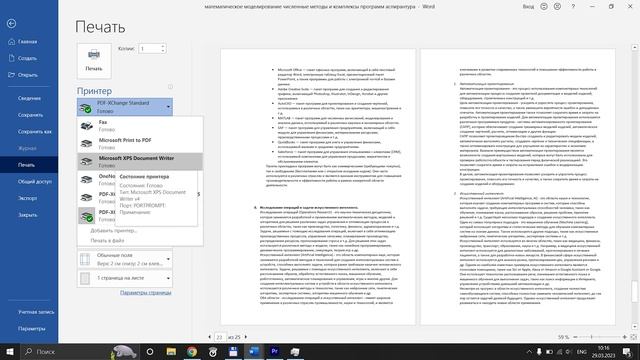Image resolution: width=640 pixels, height=360 pixels.
Task: Open notification center icon
Action: click(627, 352)
